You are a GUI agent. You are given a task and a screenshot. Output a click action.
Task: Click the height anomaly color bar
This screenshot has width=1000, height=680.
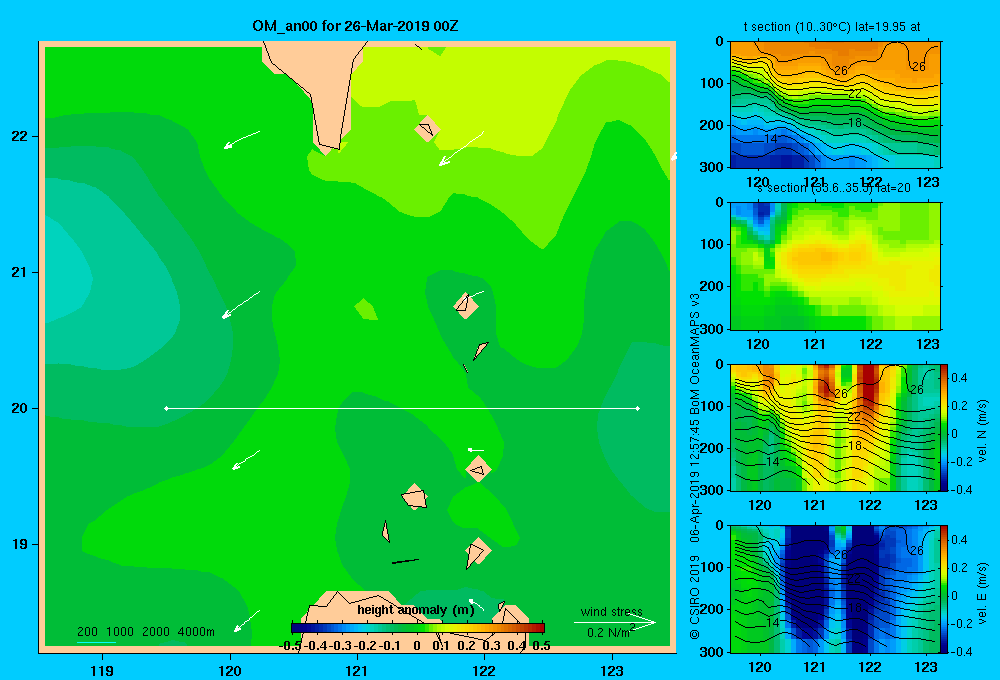click(x=418, y=628)
